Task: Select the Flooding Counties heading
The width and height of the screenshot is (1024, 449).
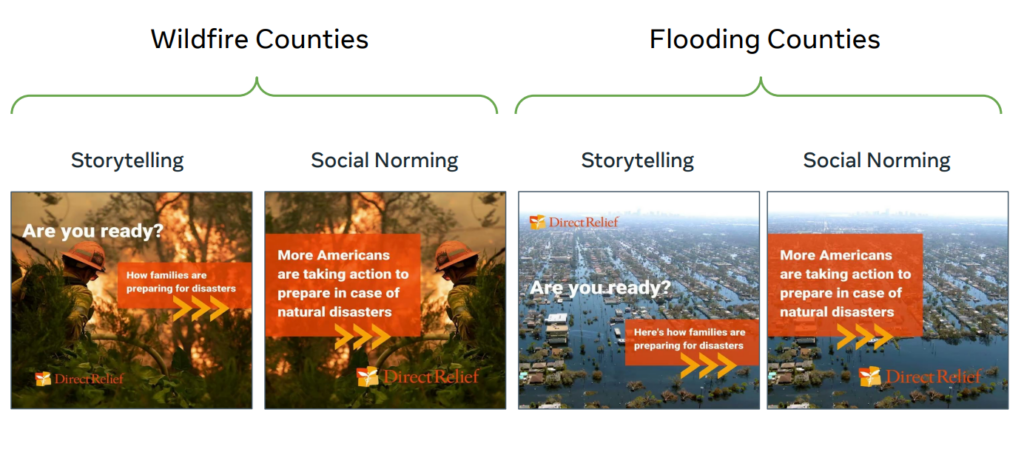Action: [x=764, y=40]
